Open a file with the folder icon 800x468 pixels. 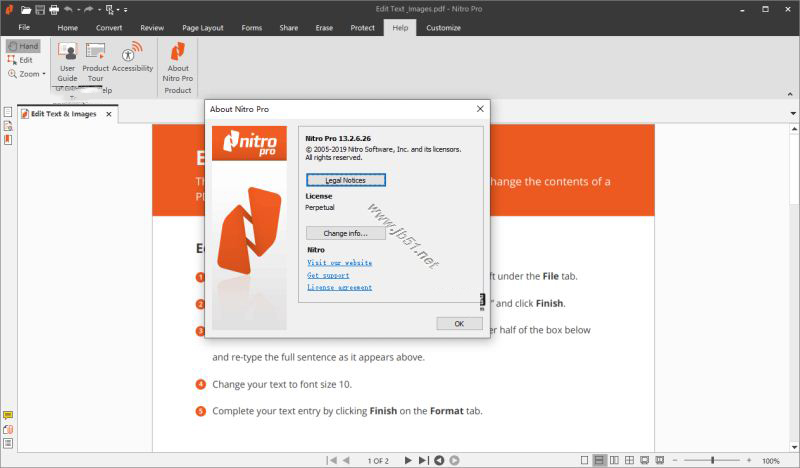pos(26,10)
